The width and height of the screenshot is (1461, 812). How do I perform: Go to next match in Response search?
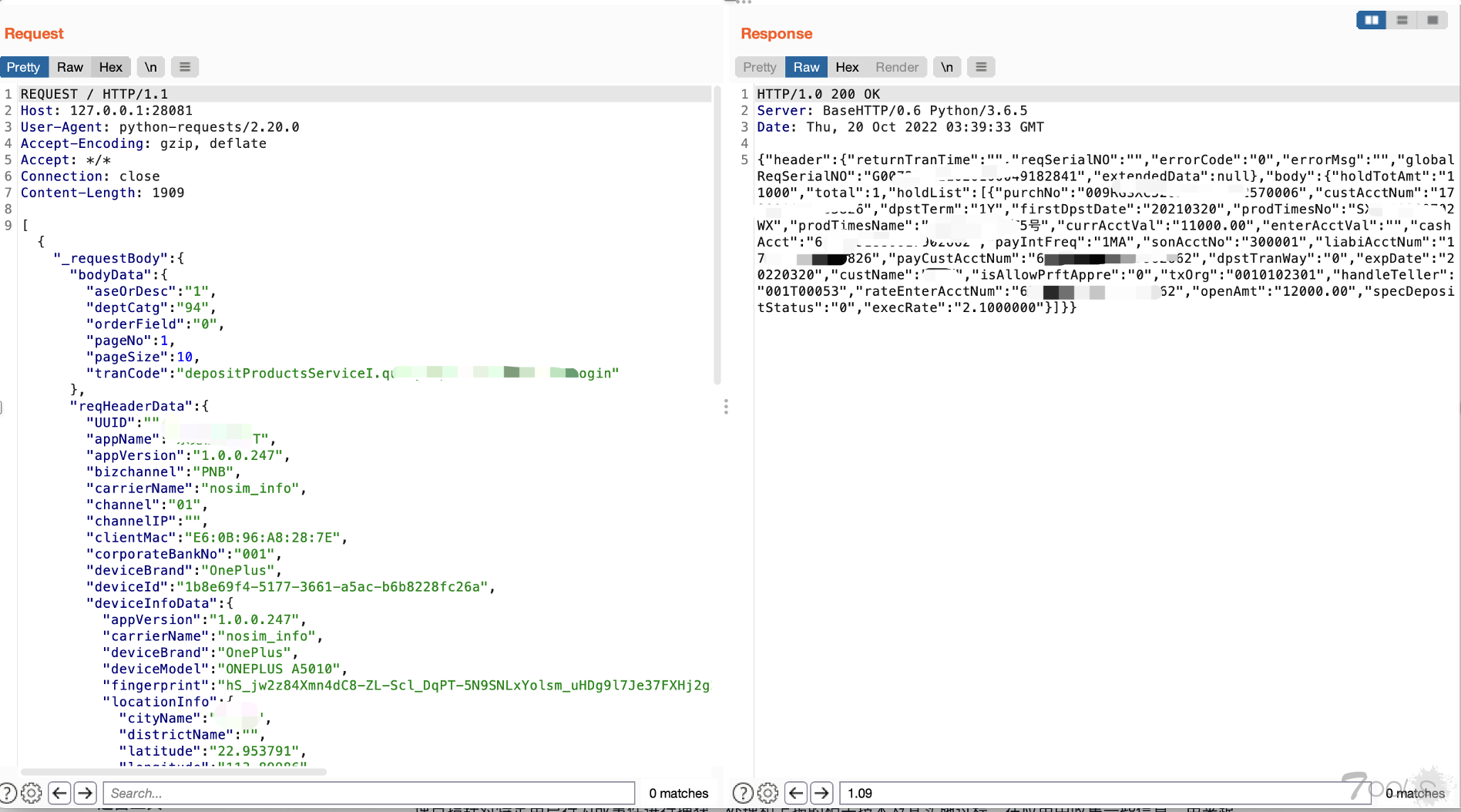822,793
